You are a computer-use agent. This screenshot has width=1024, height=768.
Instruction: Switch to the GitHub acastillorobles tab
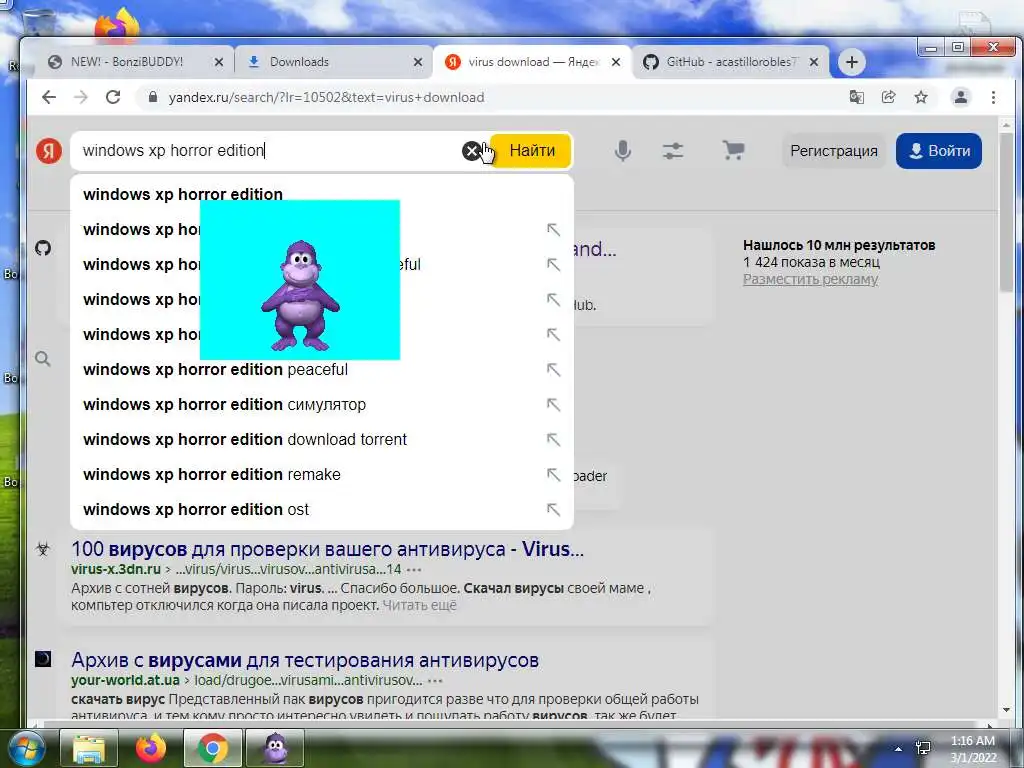[x=731, y=62]
